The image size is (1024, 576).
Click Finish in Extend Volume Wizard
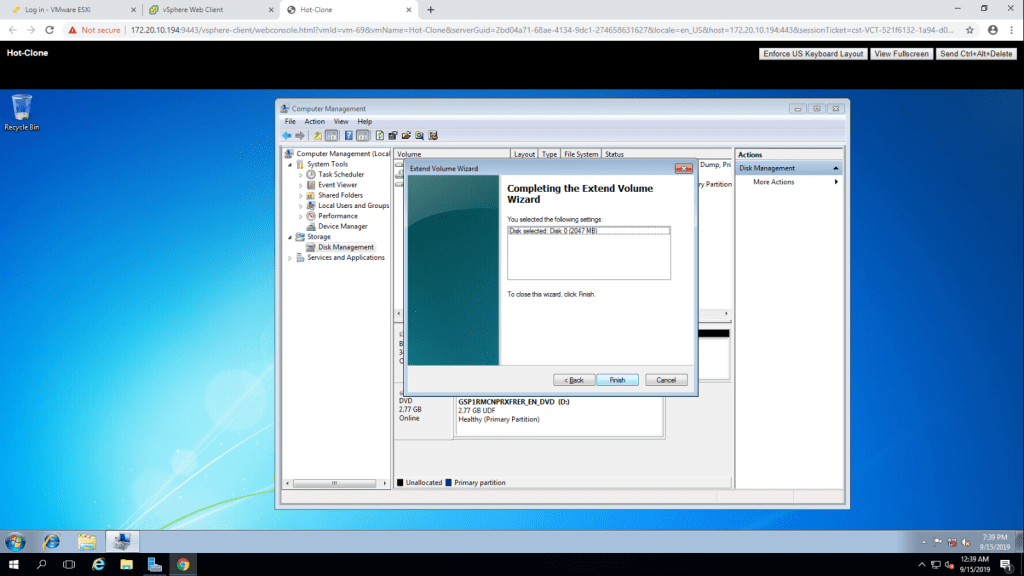617,380
